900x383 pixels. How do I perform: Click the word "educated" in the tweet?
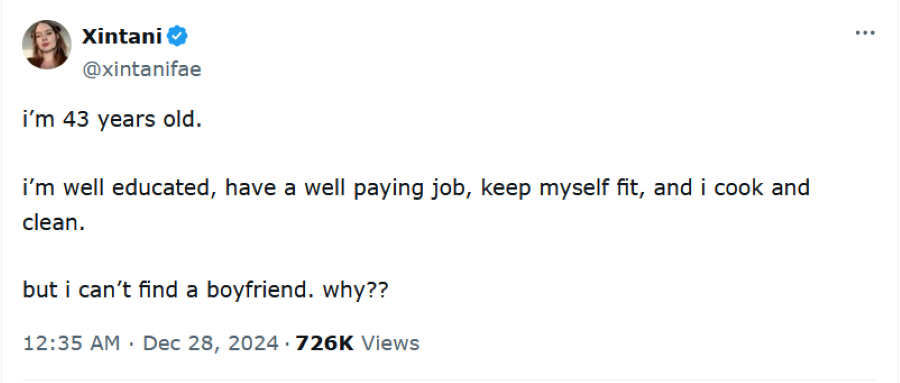[164, 188]
